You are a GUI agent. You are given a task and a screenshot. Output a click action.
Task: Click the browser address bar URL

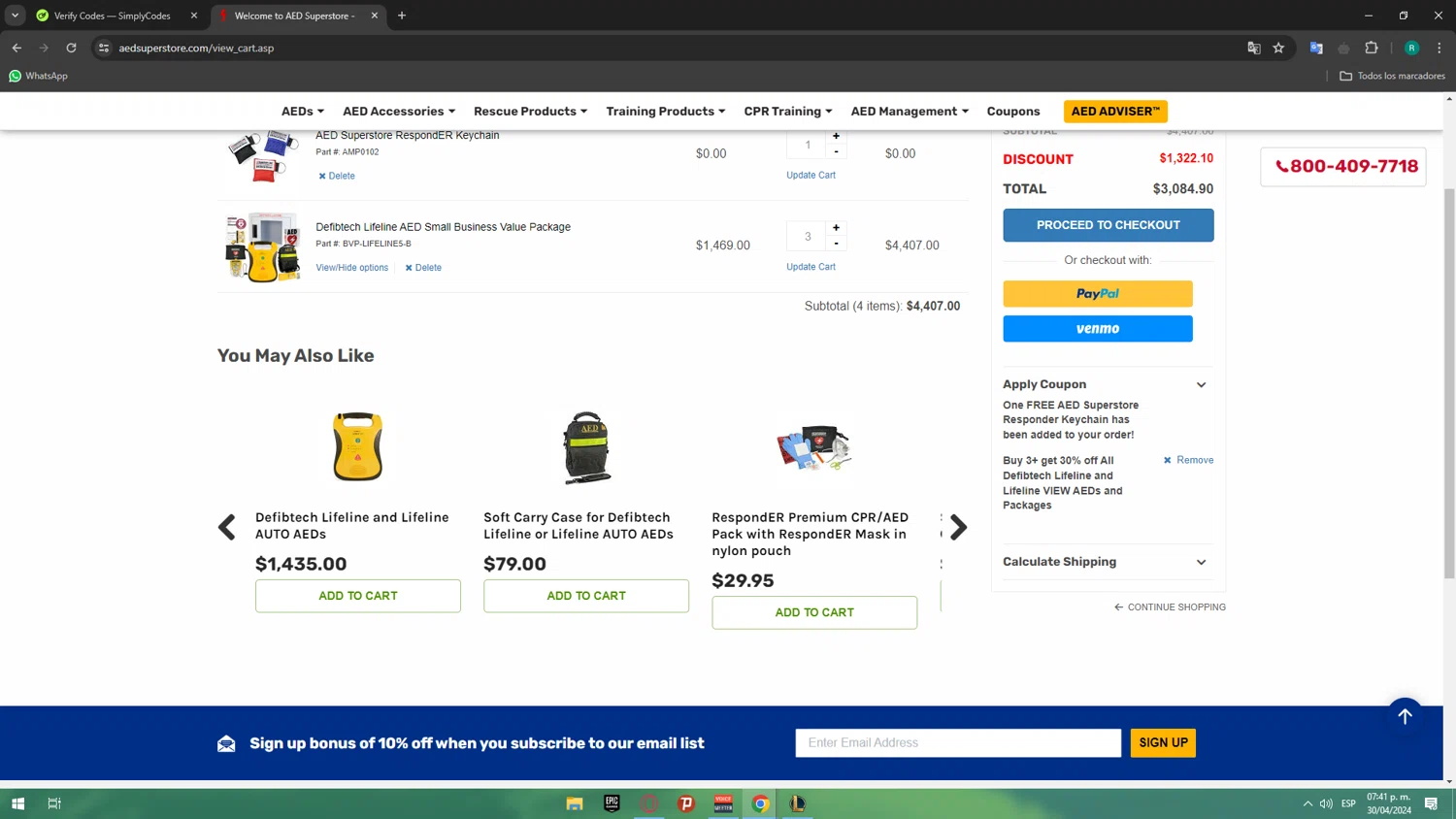tap(196, 48)
